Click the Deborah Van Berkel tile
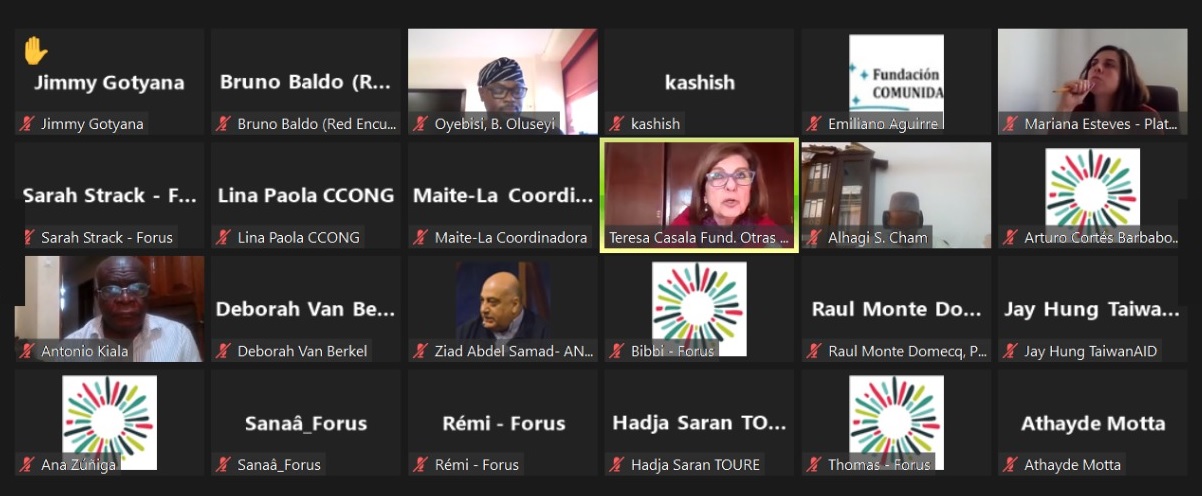 pos(306,309)
